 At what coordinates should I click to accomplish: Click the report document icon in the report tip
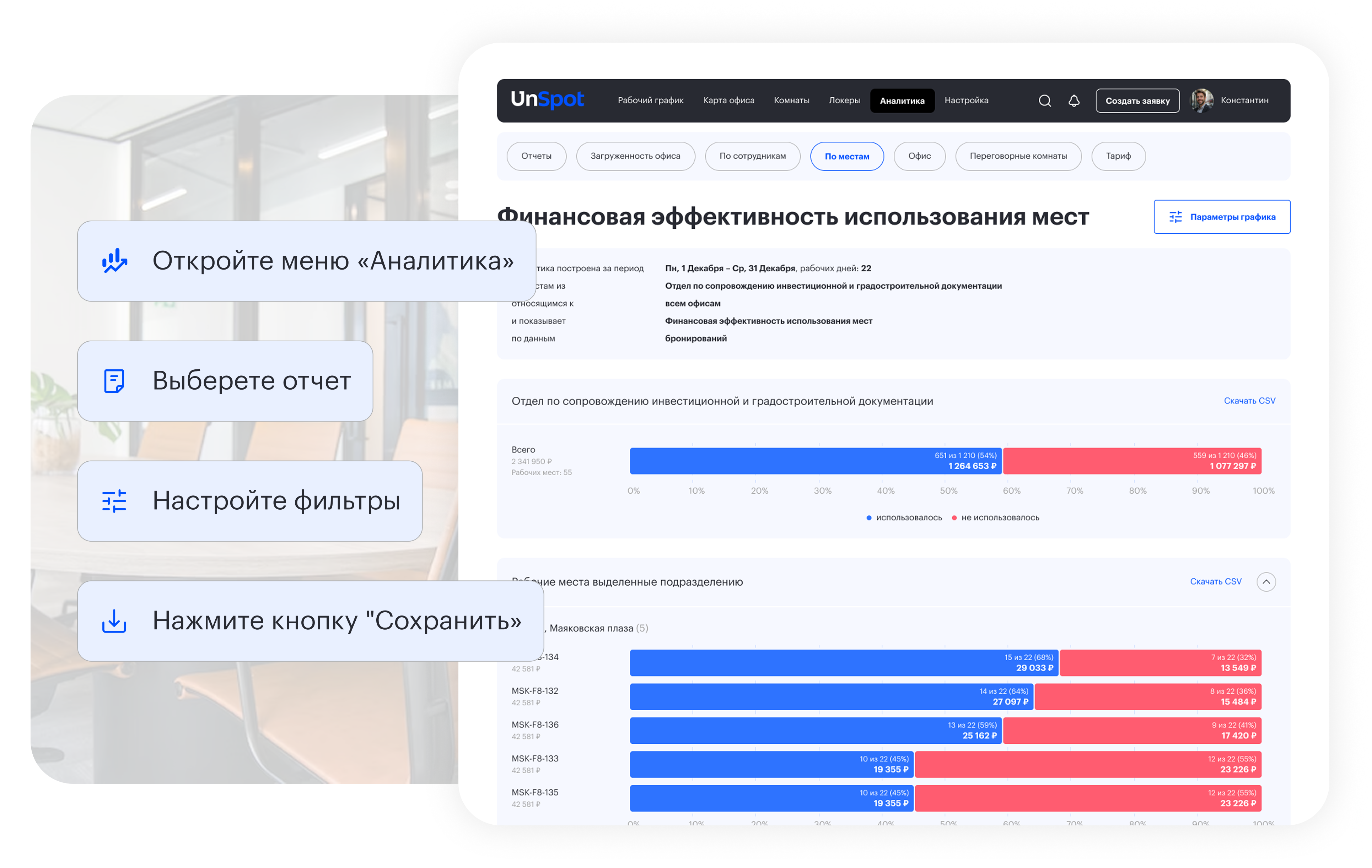point(114,381)
